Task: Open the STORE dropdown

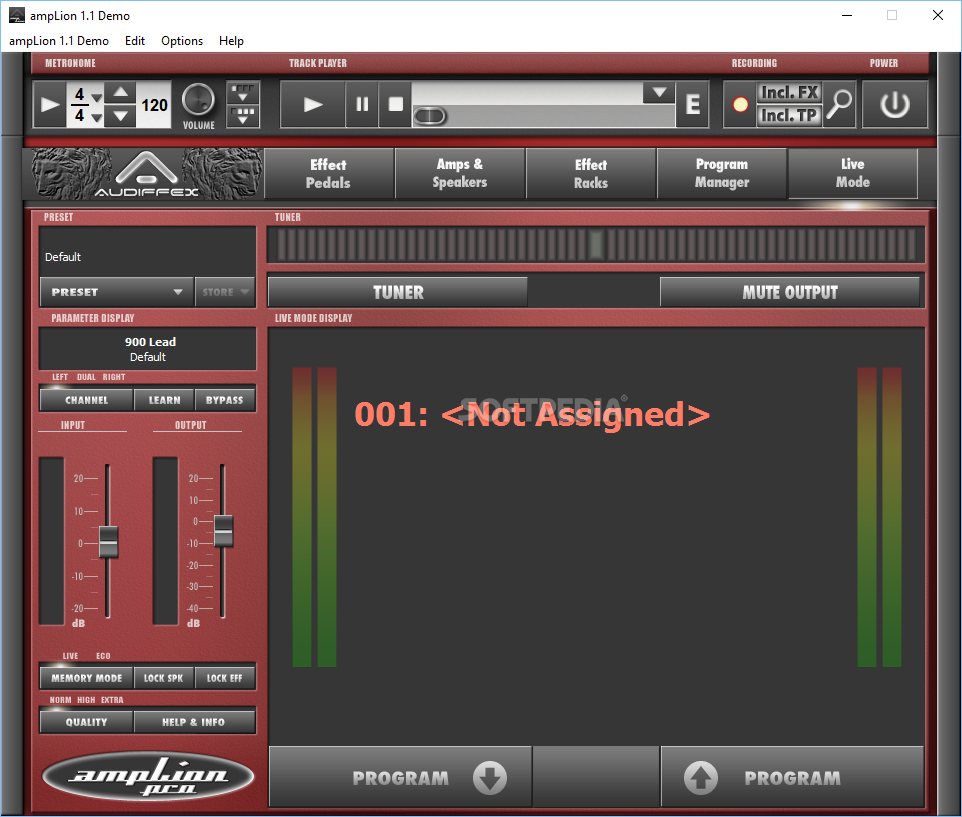Action: click(x=225, y=292)
